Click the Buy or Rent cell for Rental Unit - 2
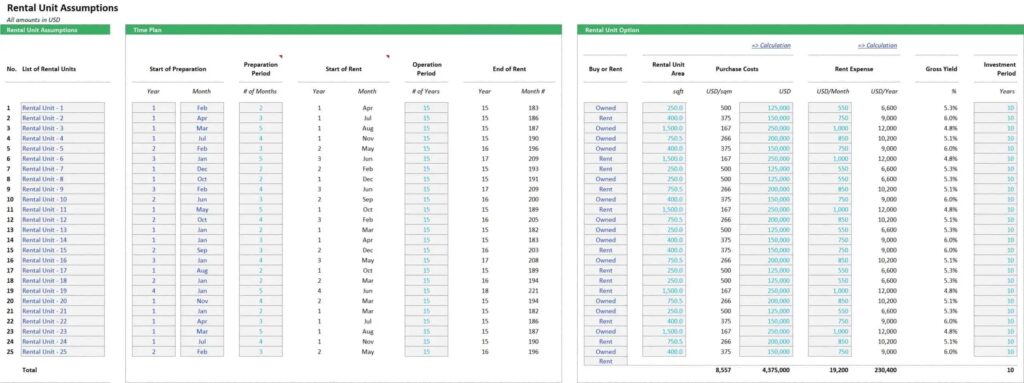The image size is (1024, 383). (605, 118)
